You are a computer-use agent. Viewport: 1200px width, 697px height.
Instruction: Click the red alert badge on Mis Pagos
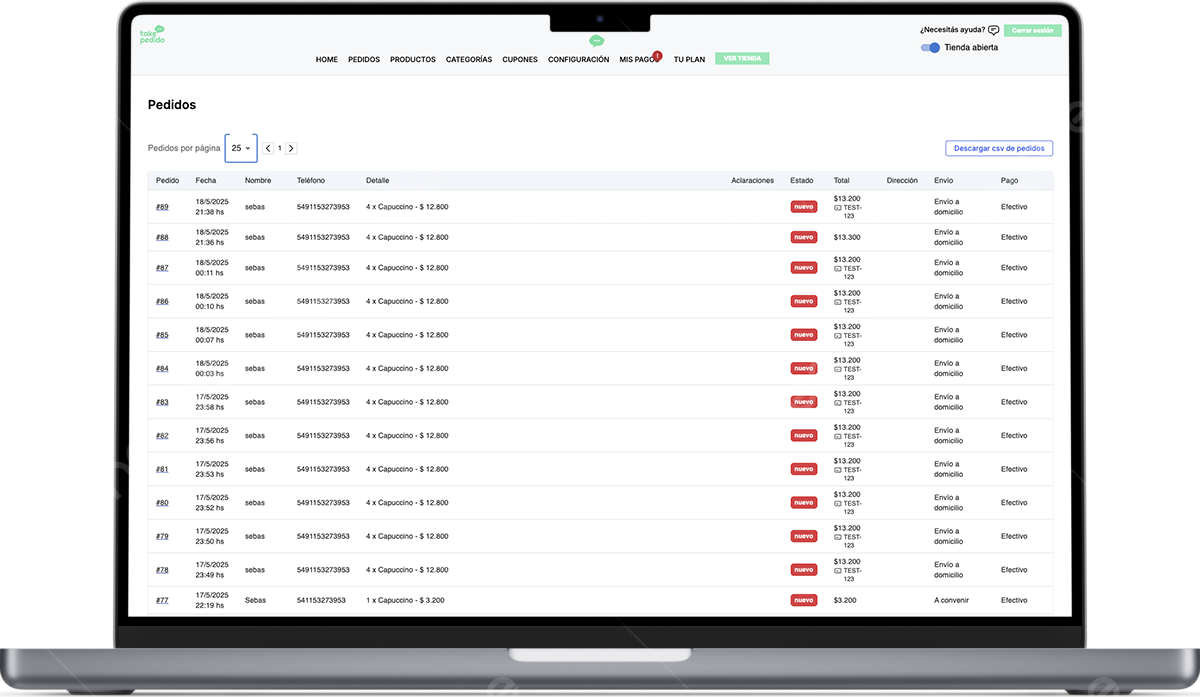pos(657,55)
